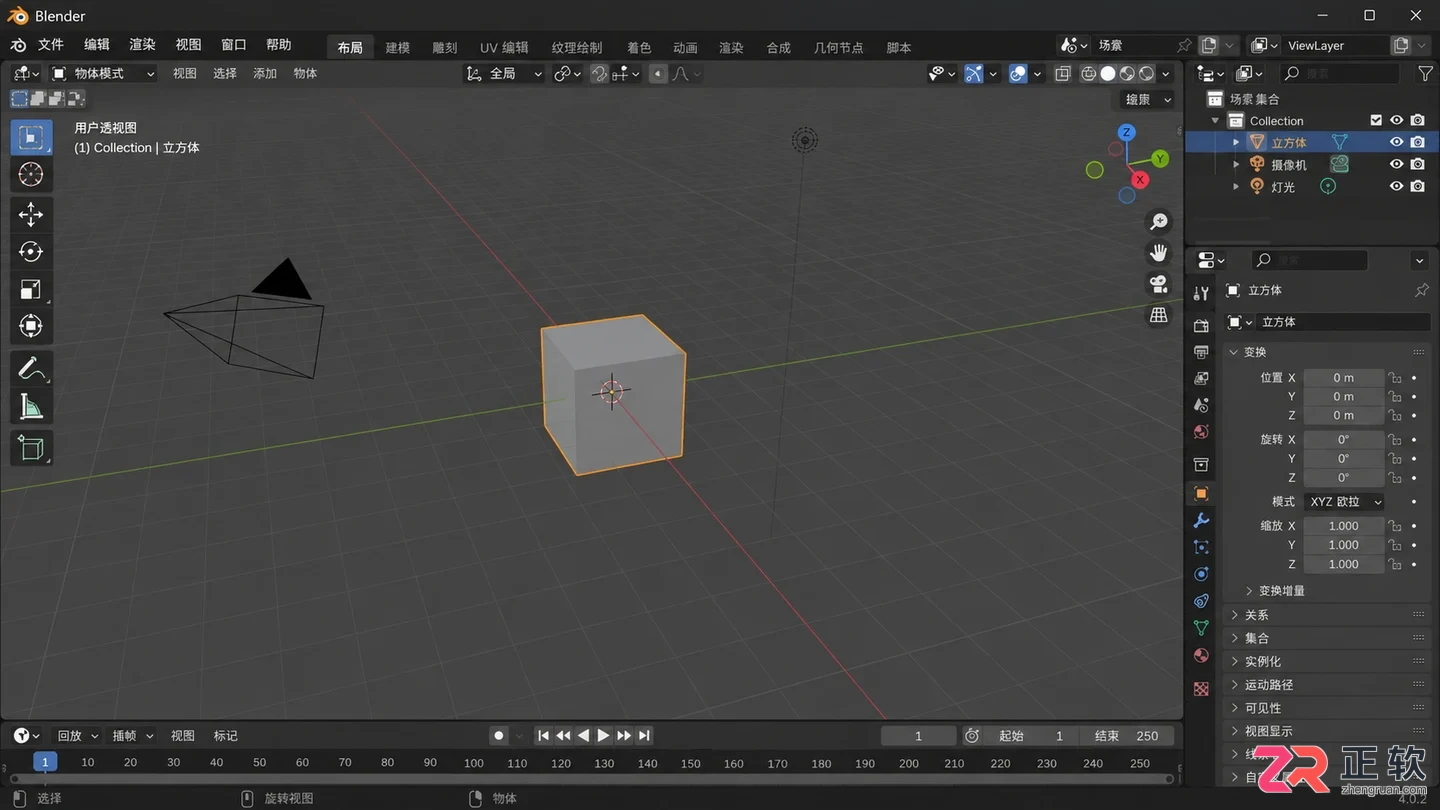The image size is (1440, 810).
Task: Jump to the start frame
Action: coord(543,735)
